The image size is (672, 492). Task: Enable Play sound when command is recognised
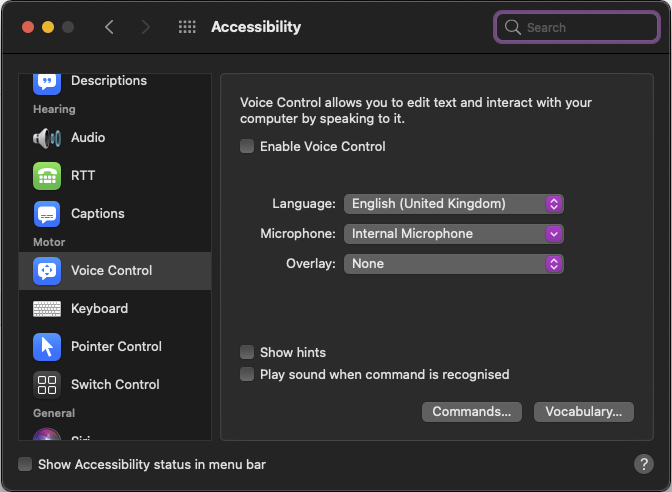[x=247, y=375]
